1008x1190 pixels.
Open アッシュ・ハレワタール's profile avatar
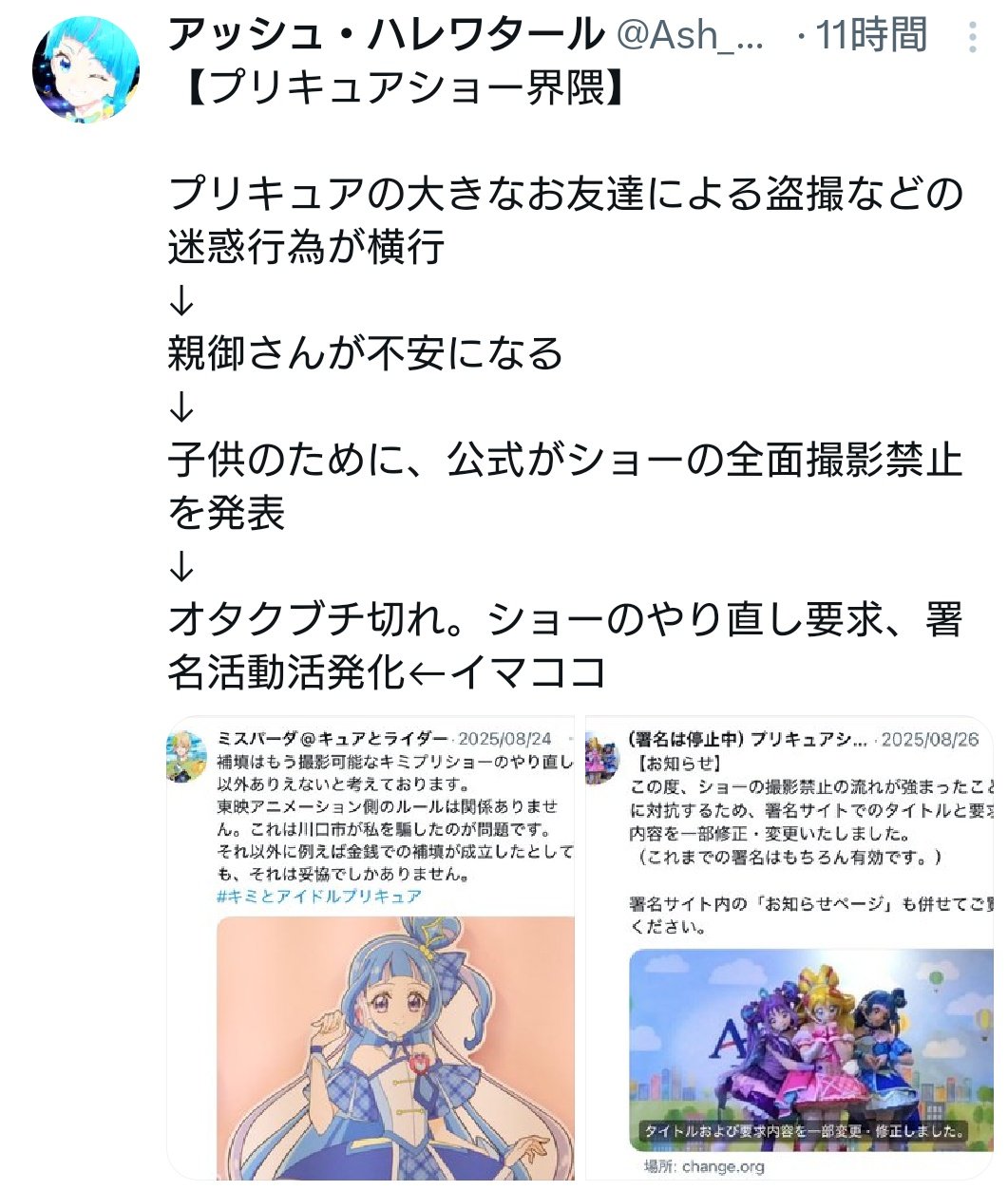point(86,70)
